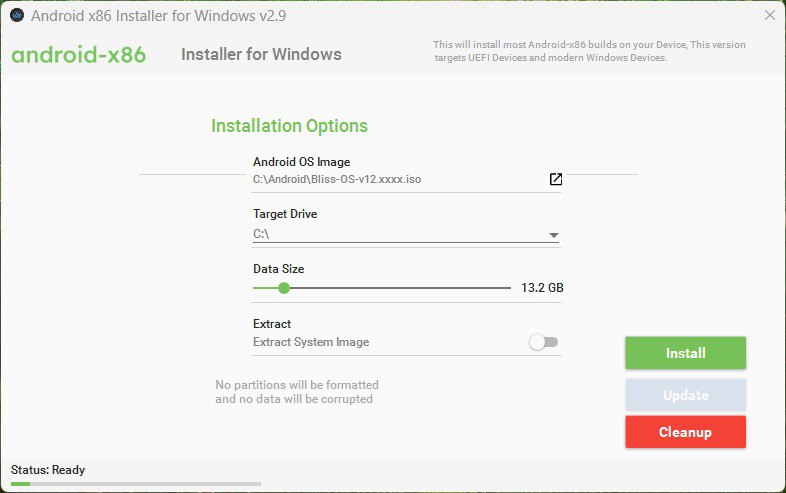Click the Data Size slider handle
786x493 pixels.
(x=284, y=288)
